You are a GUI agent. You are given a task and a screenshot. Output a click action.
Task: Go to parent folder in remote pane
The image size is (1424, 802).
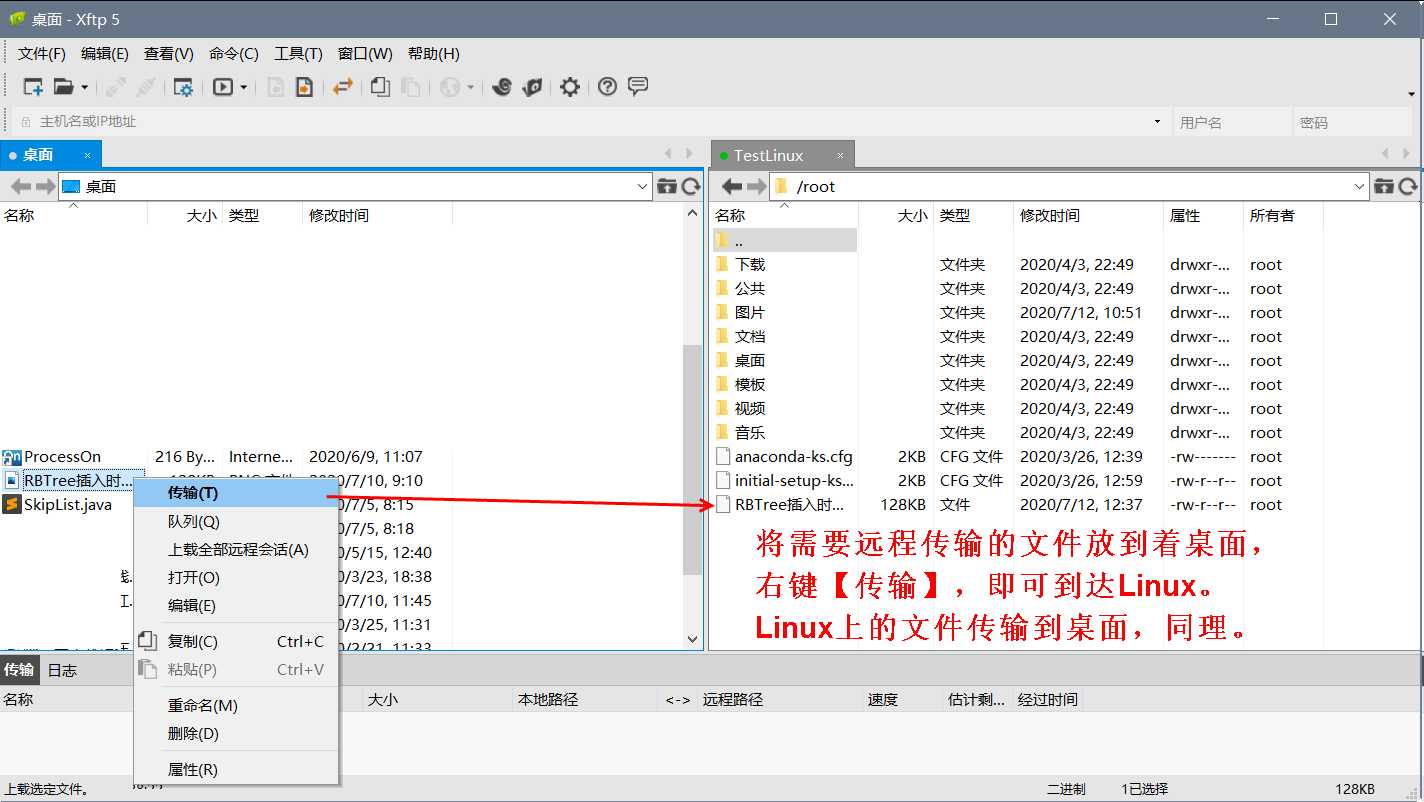pos(1384,186)
